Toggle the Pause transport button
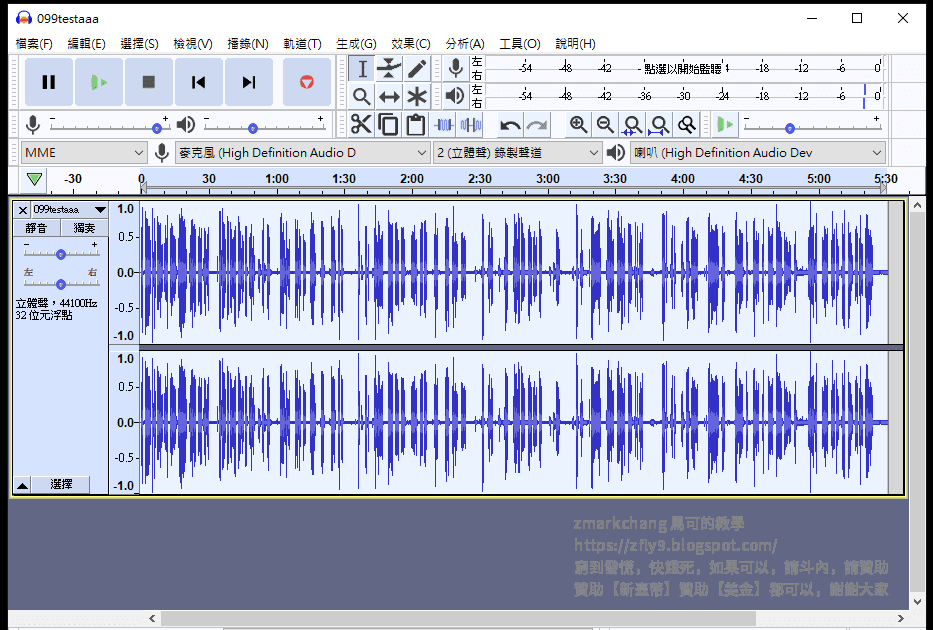This screenshot has width=933, height=630. [x=48, y=81]
